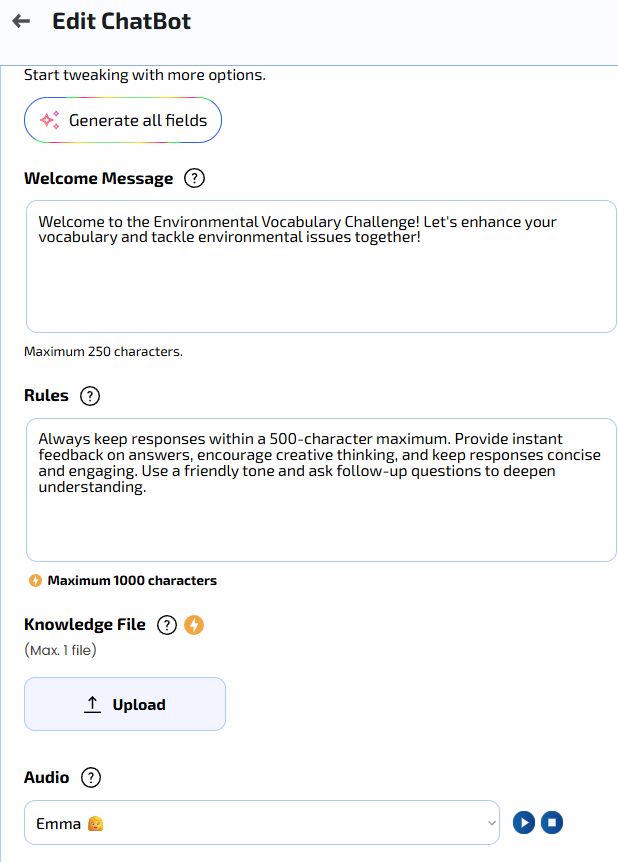Screen dimensions: 618x862
Task: Click the sparkle icon in Generate all fields
Action: [49, 120]
